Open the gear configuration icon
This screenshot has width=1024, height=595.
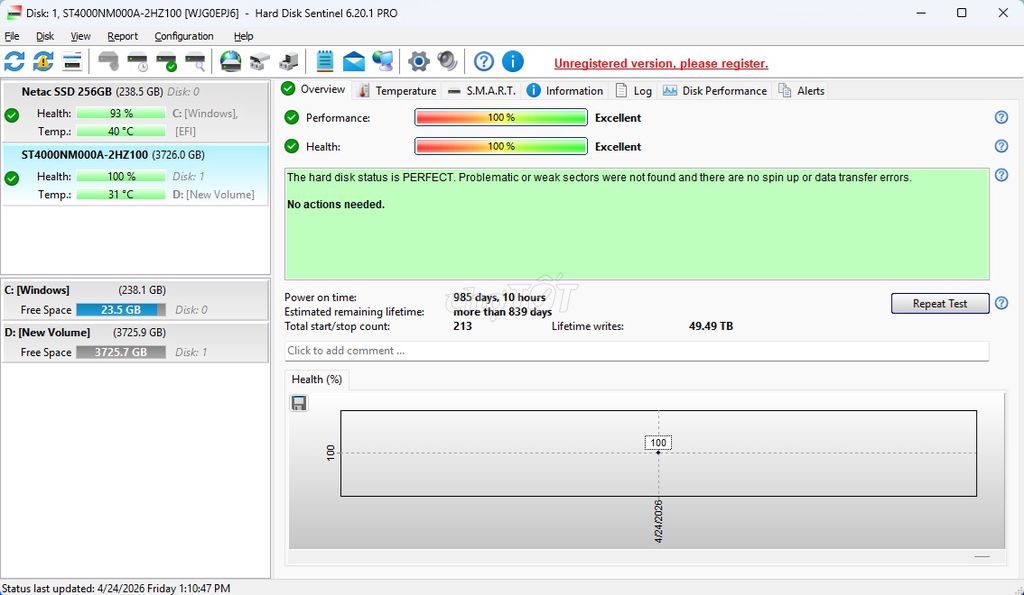click(x=419, y=61)
